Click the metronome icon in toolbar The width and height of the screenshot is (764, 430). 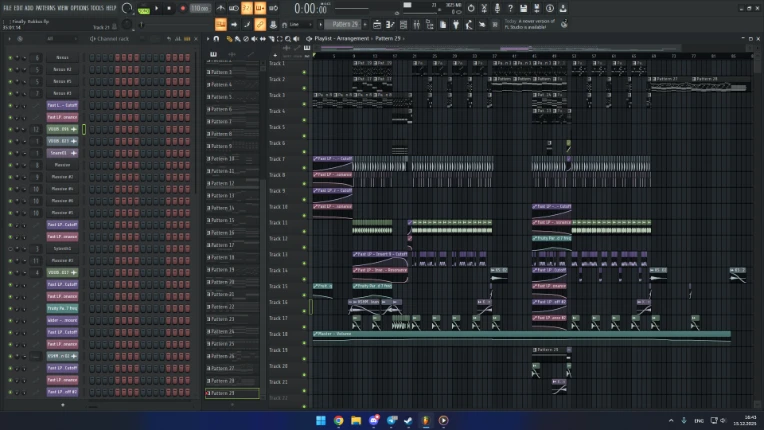tap(221, 8)
